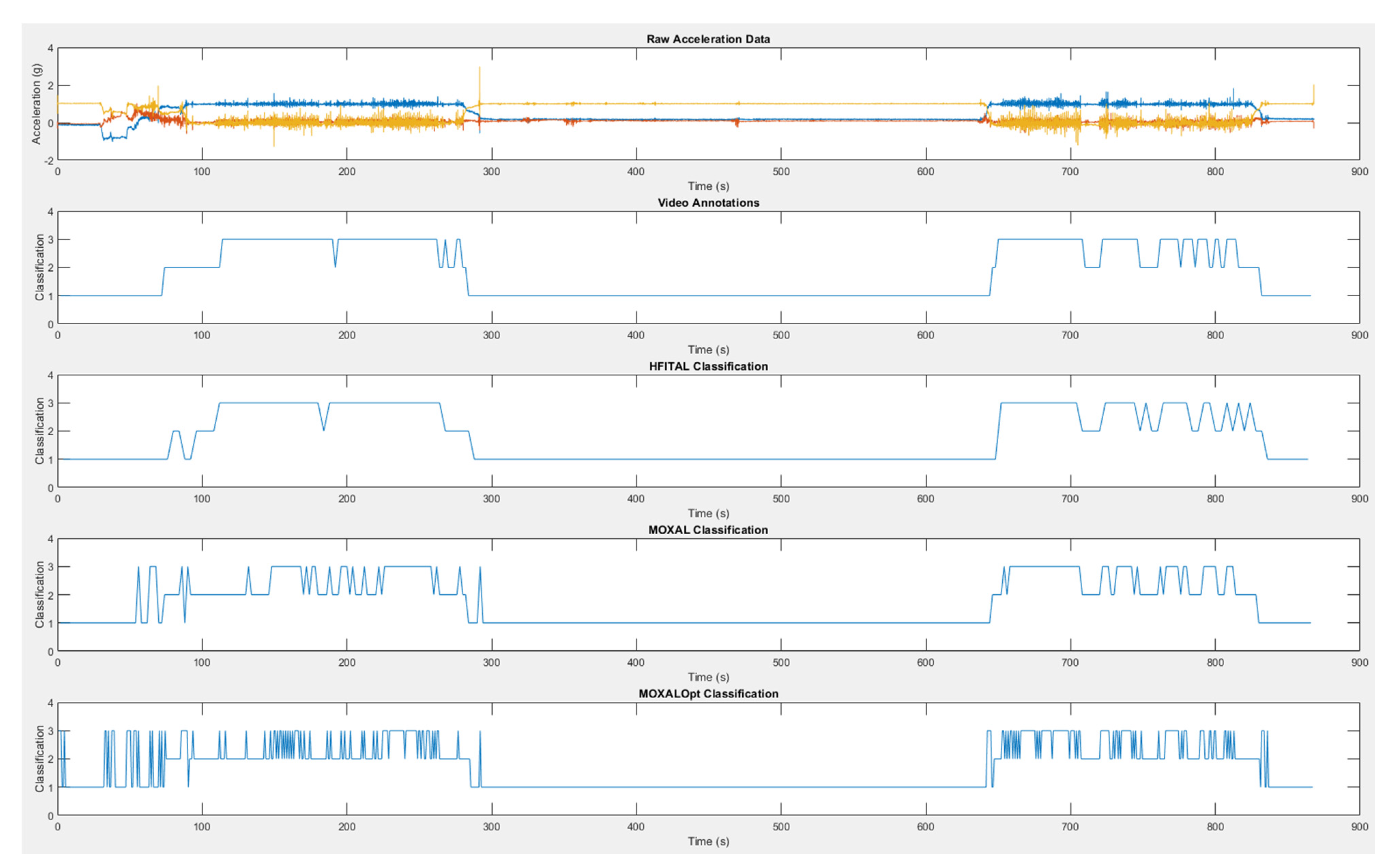Click the tall yellow spike in raw acceleration plot
Screen dimensions: 1395x868
click(479, 77)
